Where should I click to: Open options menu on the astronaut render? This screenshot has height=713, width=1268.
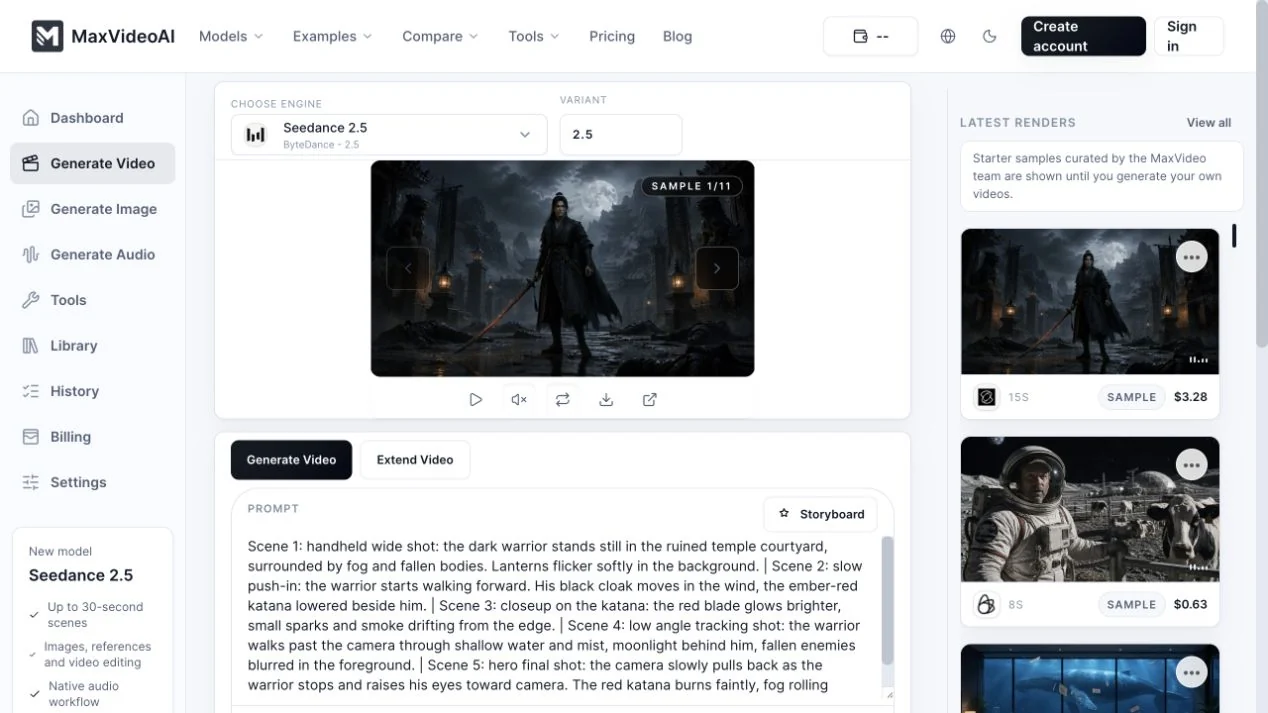tap(1191, 464)
